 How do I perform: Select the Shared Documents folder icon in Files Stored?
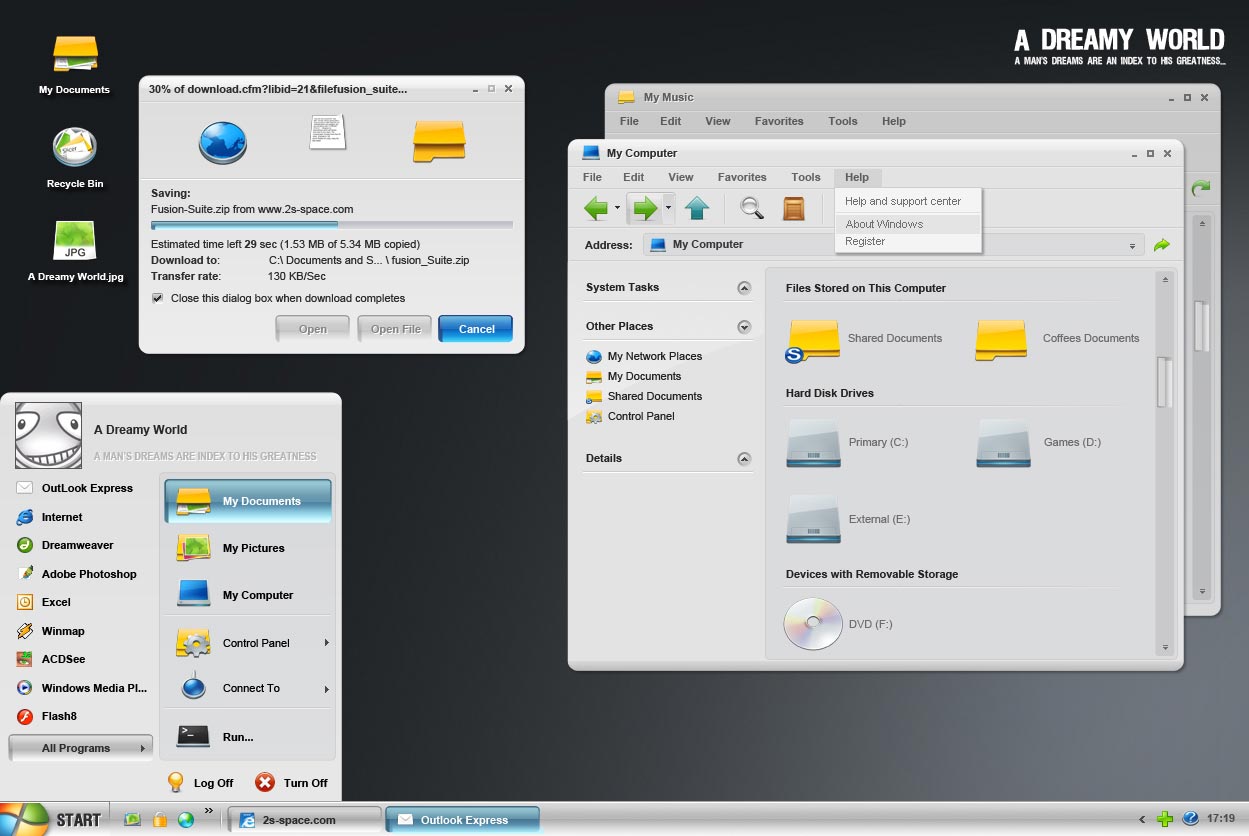812,340
